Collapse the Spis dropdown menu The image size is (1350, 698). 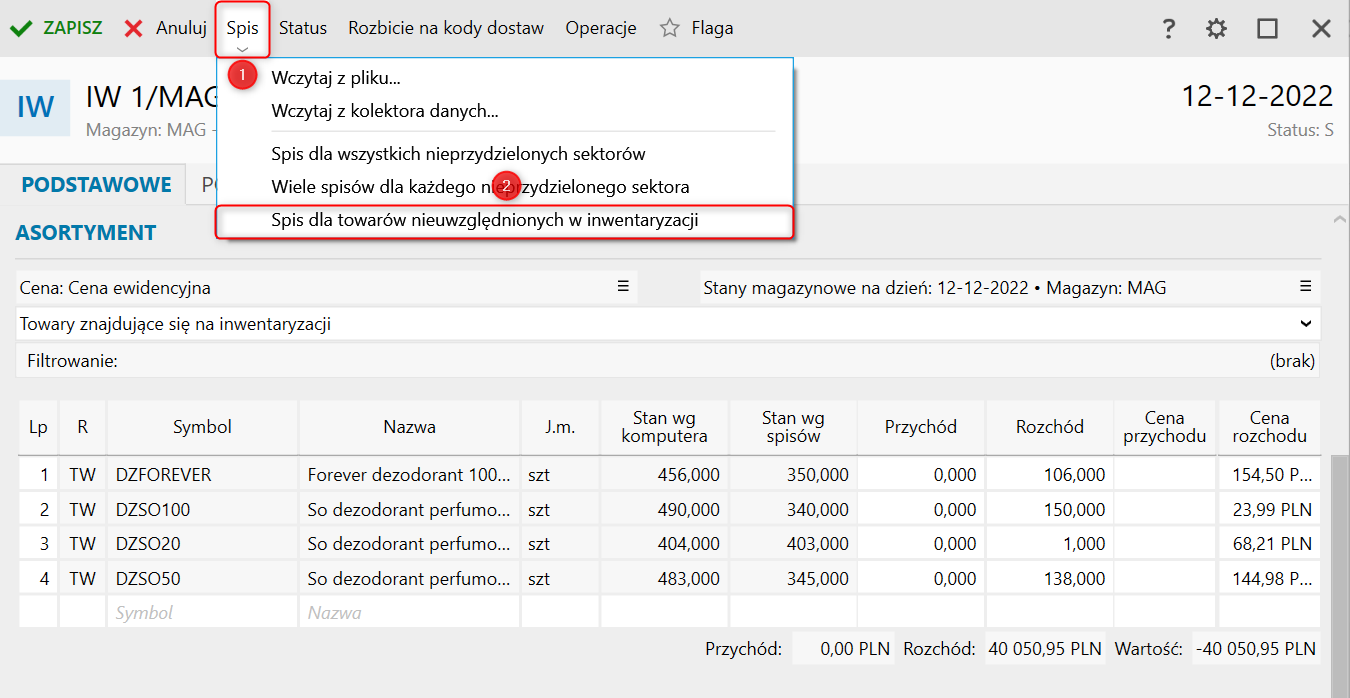tap(242, 28)
